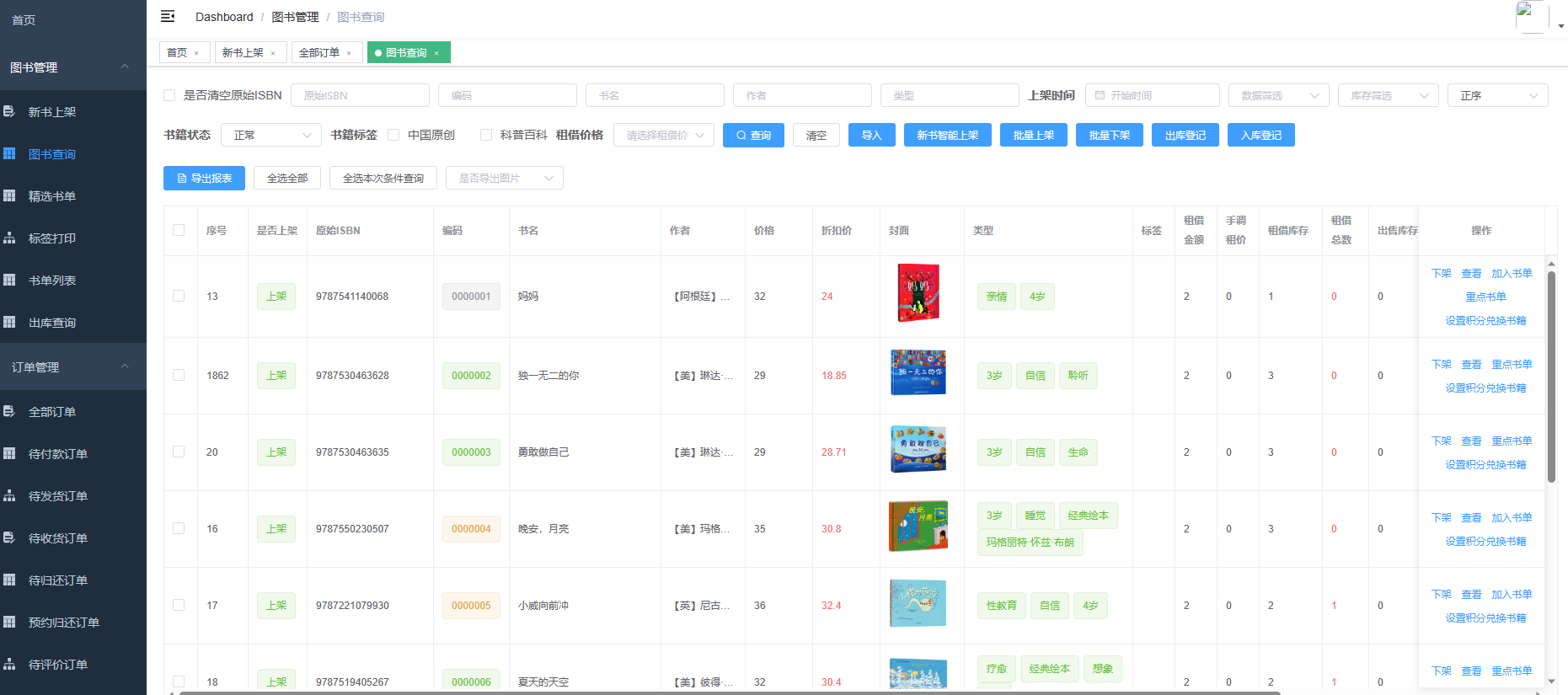
Task: Click the 出库查询 sidebar icon
Action: [9, 322]
